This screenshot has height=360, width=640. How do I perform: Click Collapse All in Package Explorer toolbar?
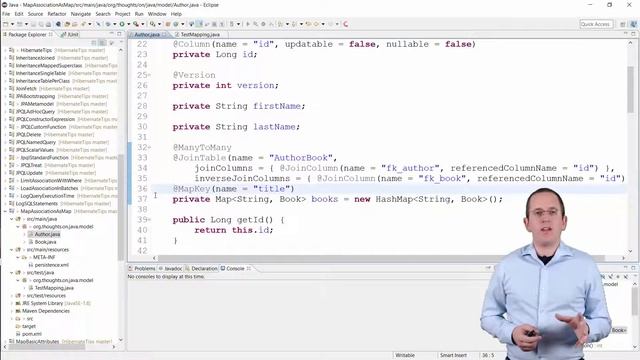[x=94, y=43]
